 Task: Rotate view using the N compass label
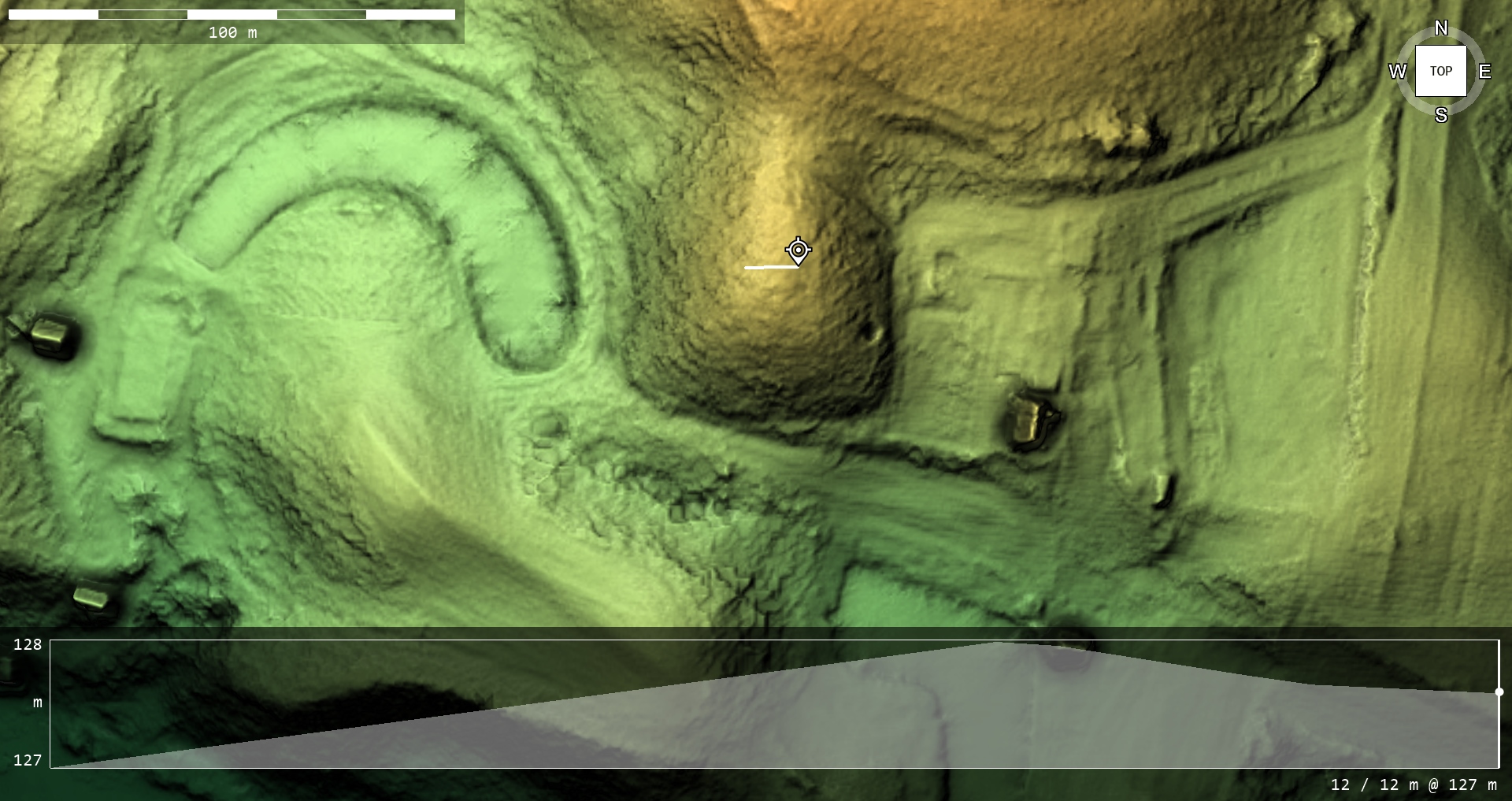click(x=1440, y=28)
